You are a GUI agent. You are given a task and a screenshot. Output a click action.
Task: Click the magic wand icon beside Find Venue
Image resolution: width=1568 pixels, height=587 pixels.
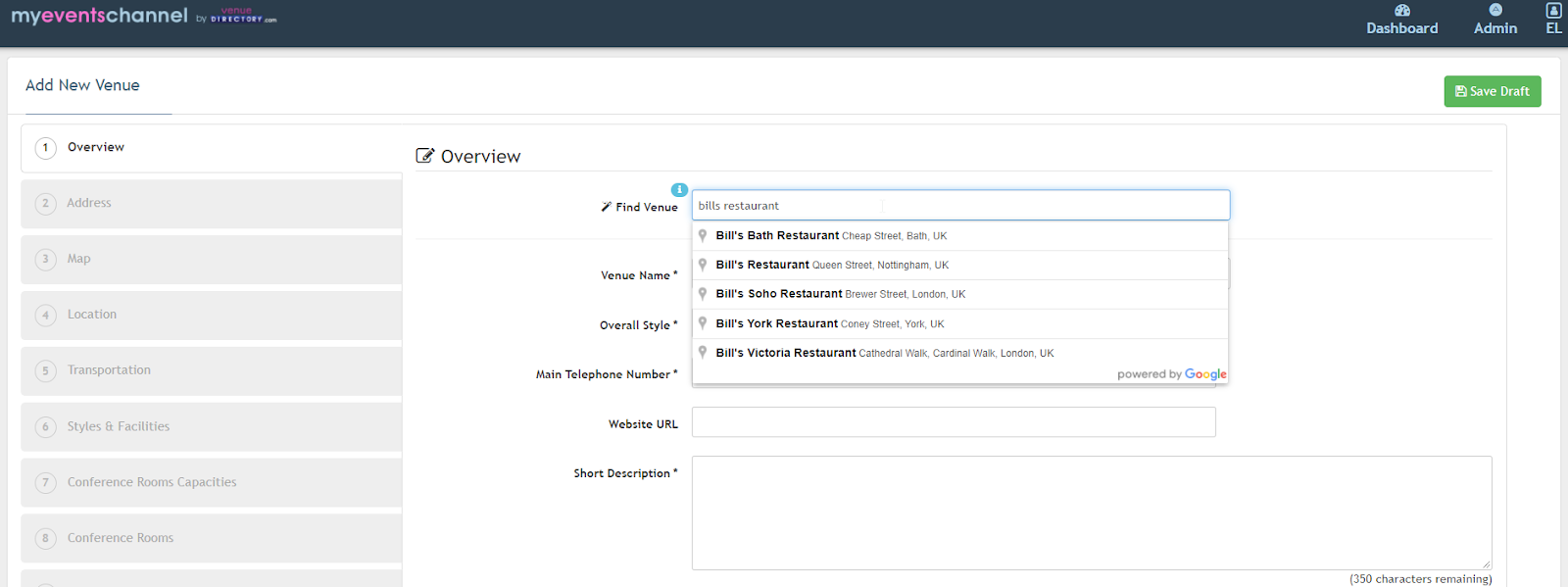[x=607, y=207]
